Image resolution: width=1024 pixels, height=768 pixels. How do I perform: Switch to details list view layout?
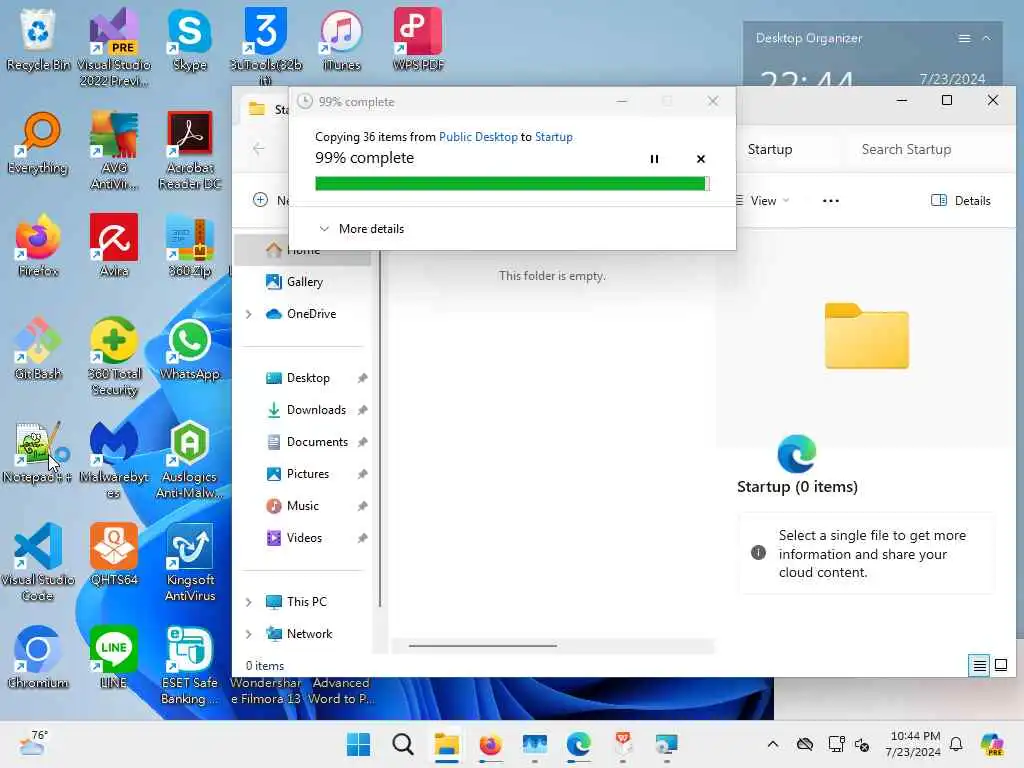pos(979,665)
